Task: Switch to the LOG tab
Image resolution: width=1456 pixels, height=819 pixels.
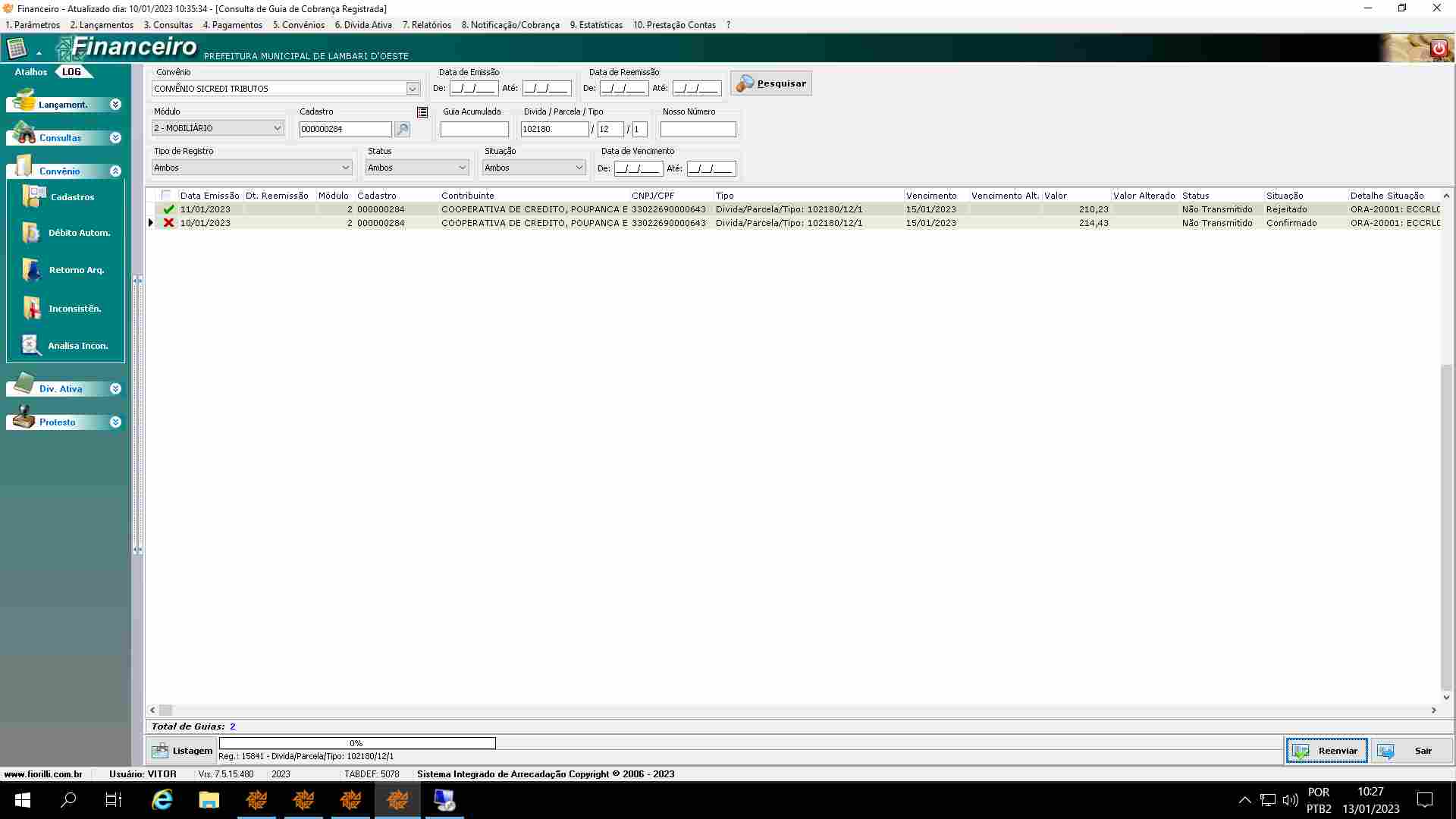Action: coord(71,72)
